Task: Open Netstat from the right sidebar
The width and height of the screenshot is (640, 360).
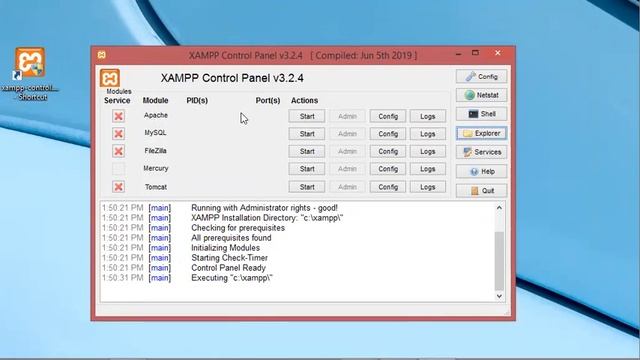Action: tap(481, 95)
